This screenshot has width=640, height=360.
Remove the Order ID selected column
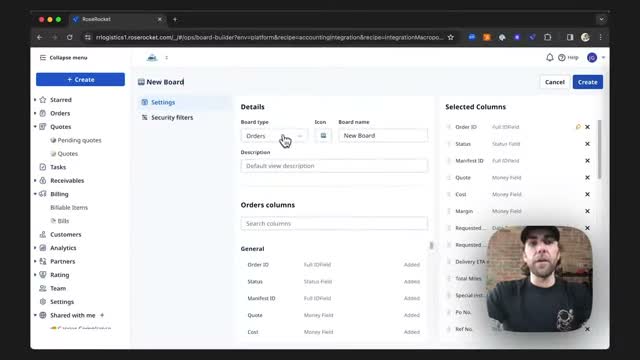click(587, 127)
